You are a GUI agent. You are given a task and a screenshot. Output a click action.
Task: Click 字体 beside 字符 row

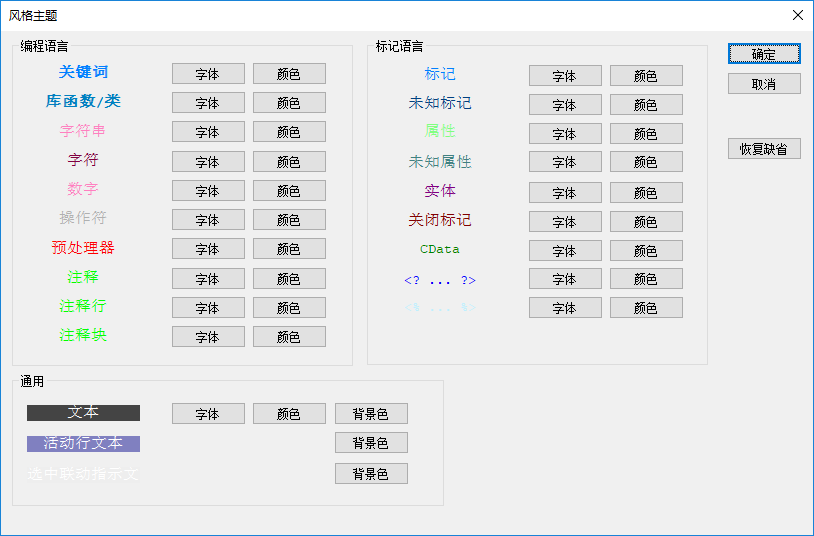208,162
